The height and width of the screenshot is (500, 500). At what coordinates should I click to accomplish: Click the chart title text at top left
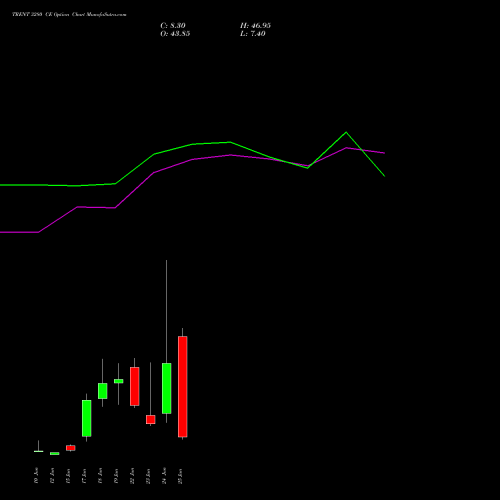pos(69,15)
